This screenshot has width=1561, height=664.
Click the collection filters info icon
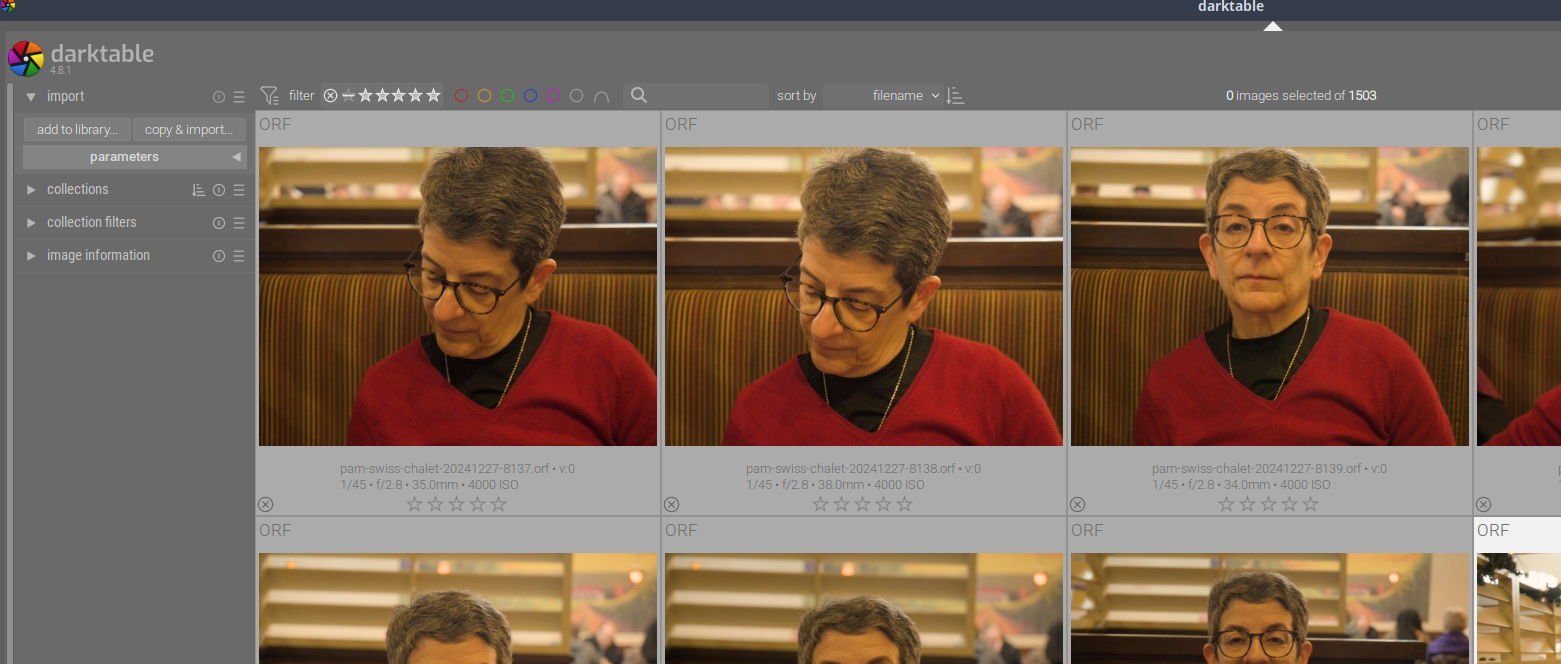click(218, 222)
